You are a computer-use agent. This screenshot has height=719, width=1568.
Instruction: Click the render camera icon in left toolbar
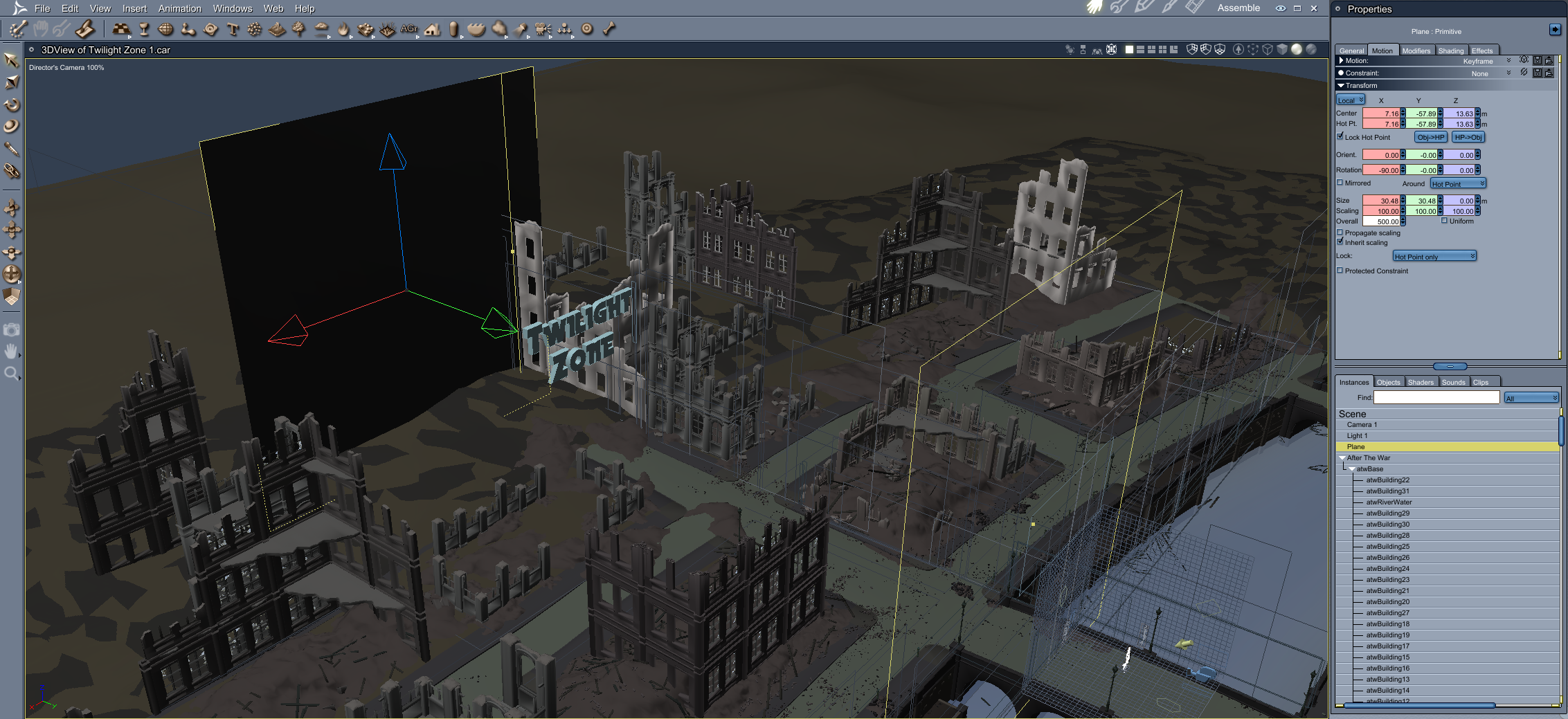pyautogui.click(x=12, y=329)
